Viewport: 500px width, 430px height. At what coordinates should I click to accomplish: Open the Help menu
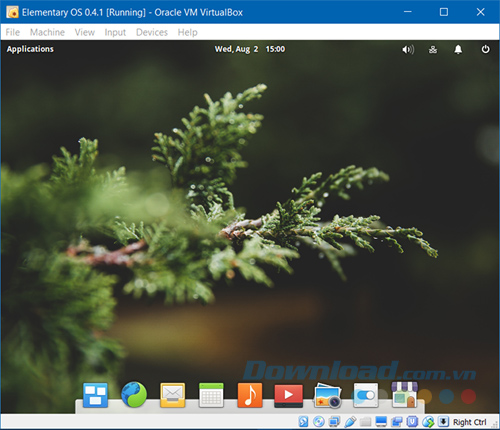[x=187, y=32]
